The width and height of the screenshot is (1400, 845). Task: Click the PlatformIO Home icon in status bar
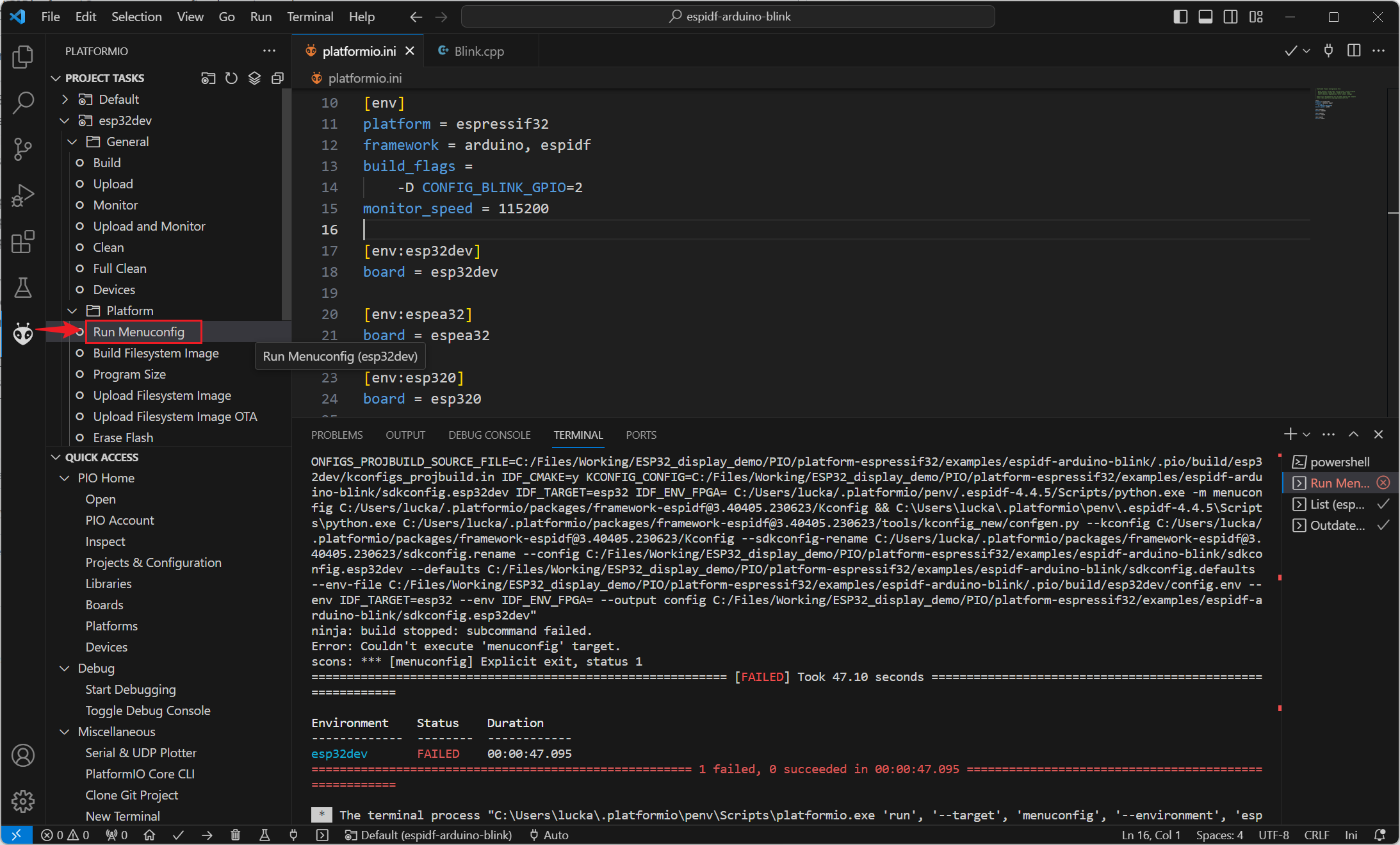(x=150, y=835)
